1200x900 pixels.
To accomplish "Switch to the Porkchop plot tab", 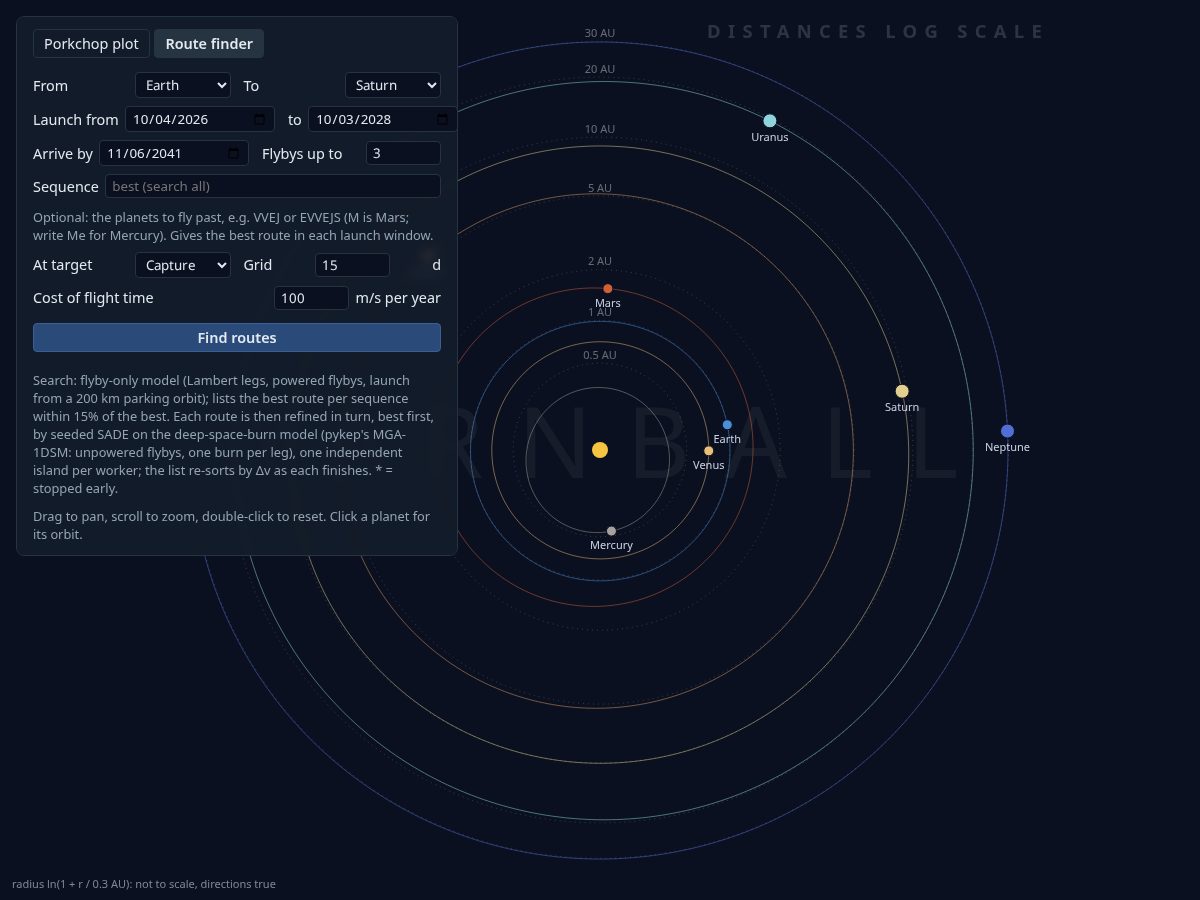I will 92,44.
